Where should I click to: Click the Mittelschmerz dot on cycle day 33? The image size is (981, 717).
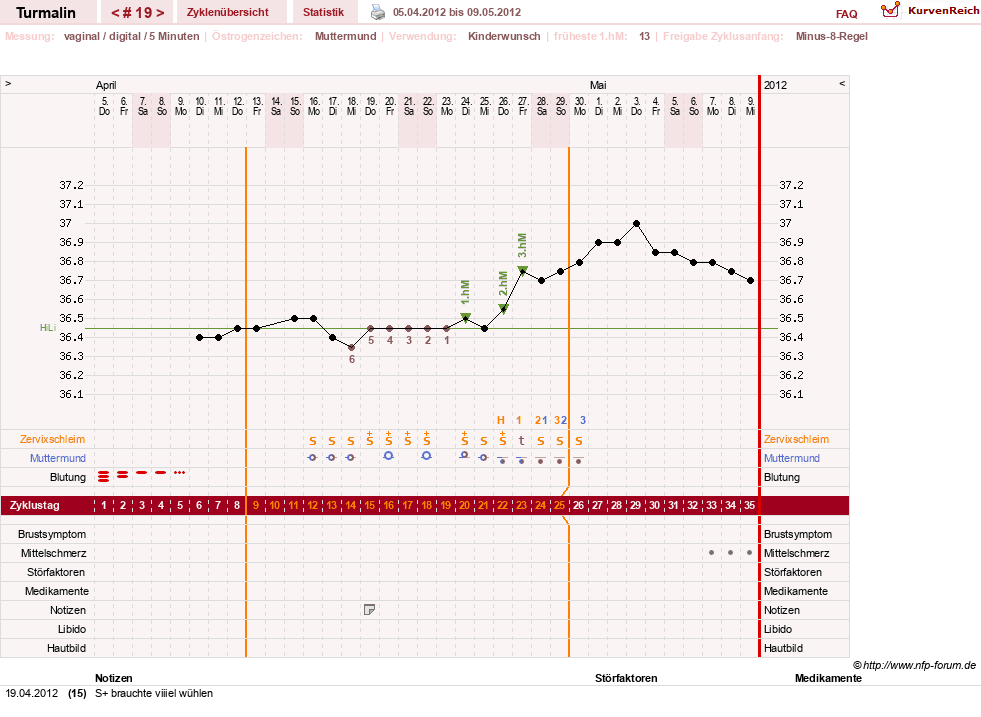pyautogui.click(x=711, y=552)
